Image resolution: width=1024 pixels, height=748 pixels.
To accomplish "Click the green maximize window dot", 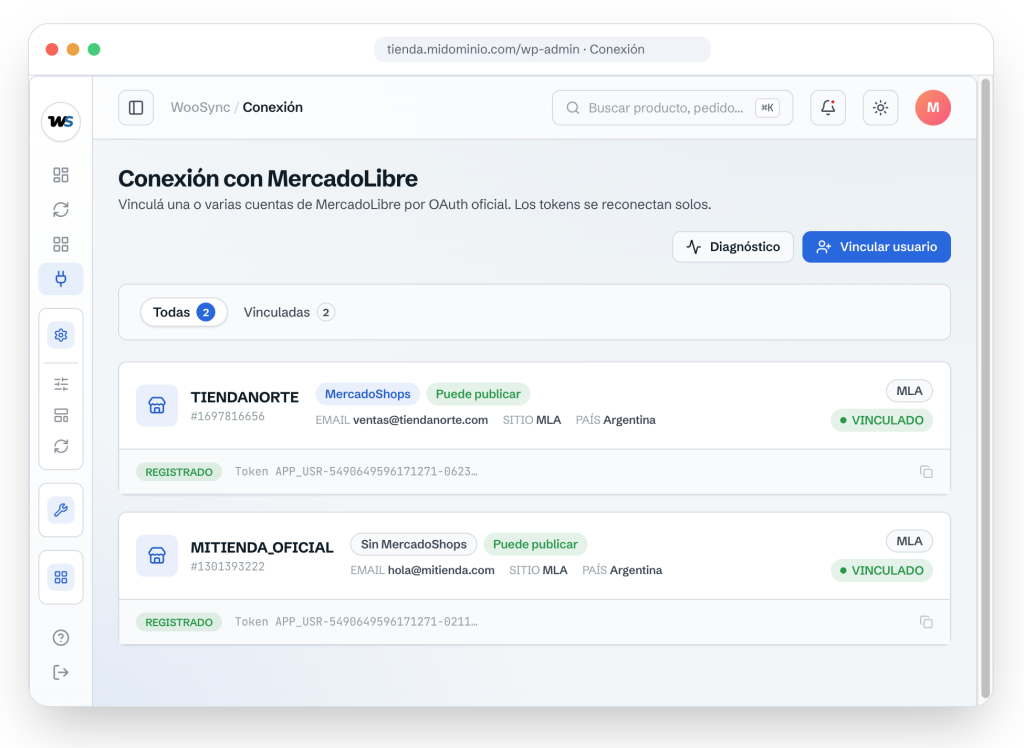I will tap(94, 50).
